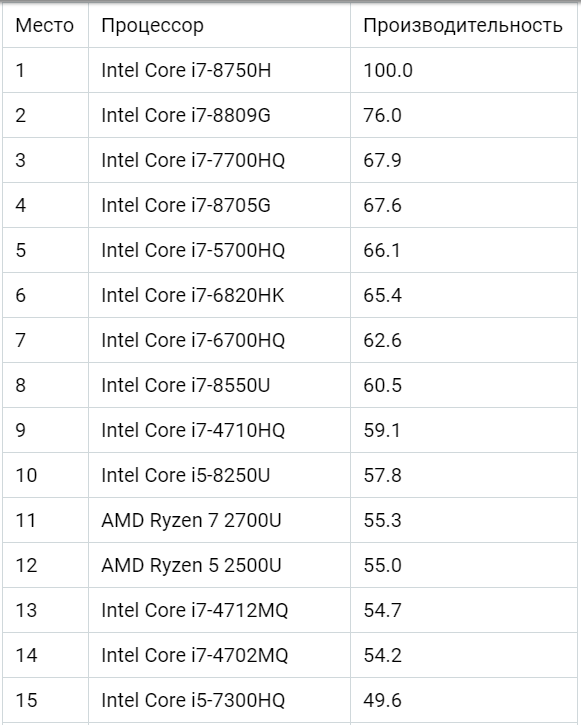
Task: Select the Intel Core i5-8250U cell
Action: 219,475
